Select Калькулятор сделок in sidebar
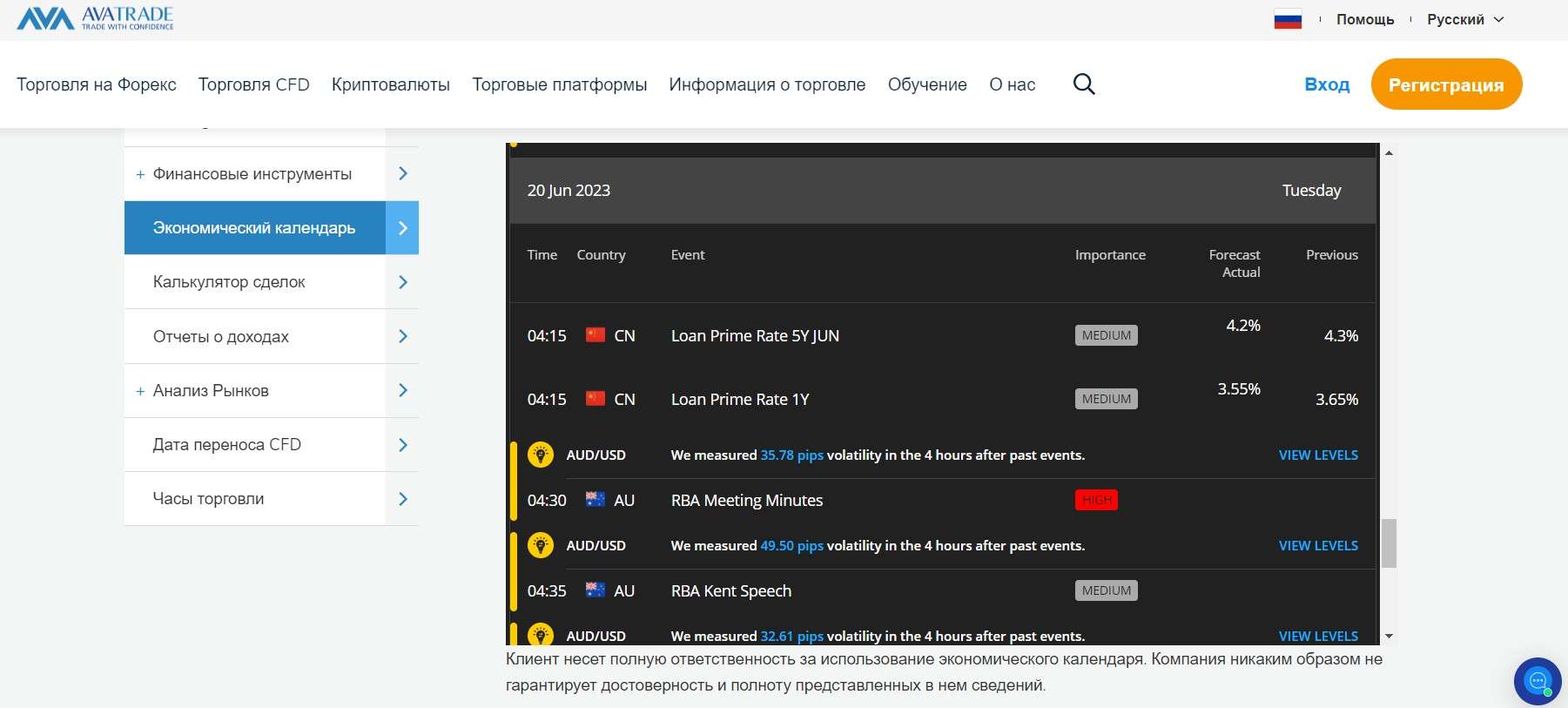 (229, 282)
